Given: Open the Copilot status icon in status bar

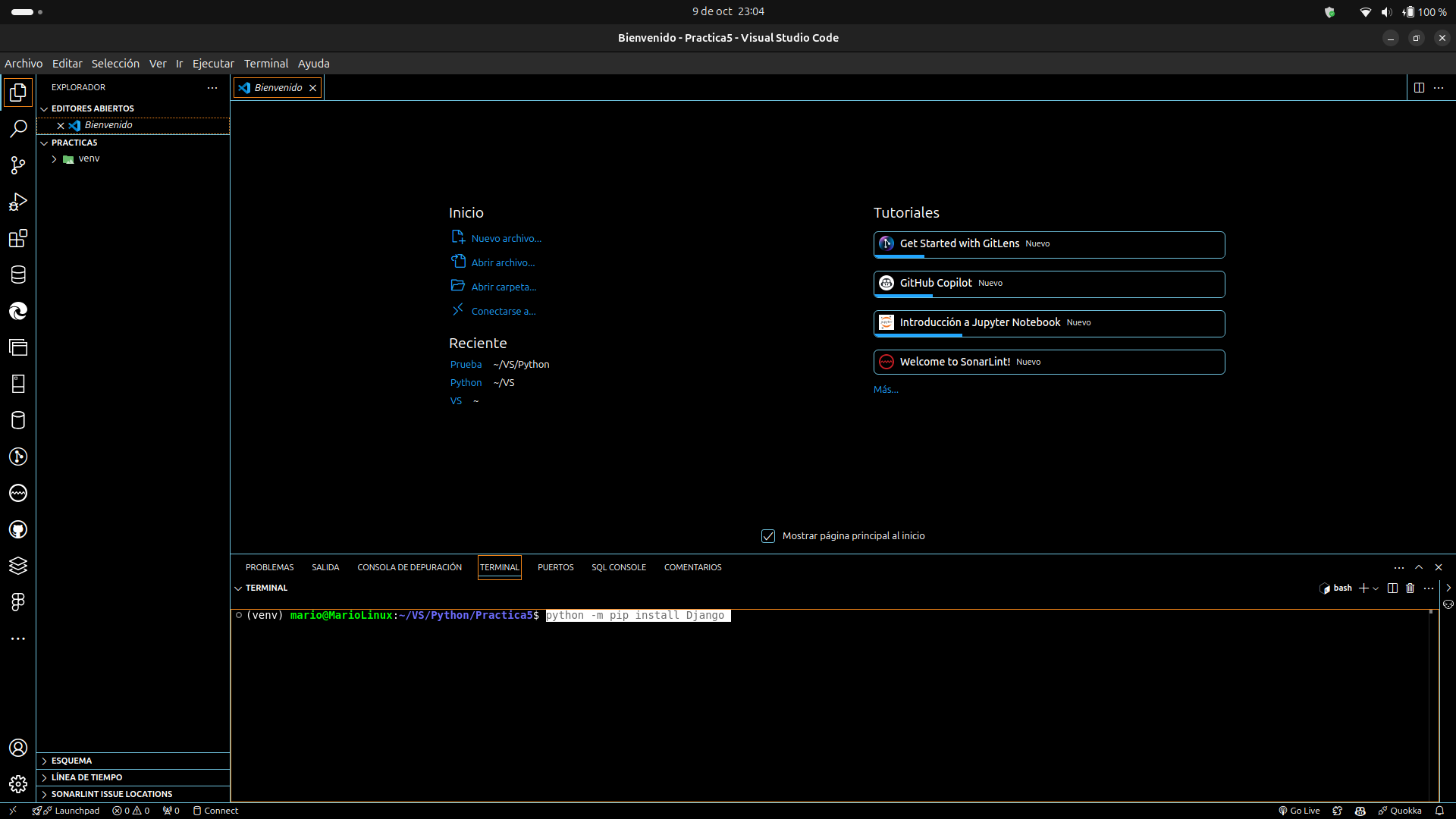Looking at the screenshot, I should (x=1360, y=811).
